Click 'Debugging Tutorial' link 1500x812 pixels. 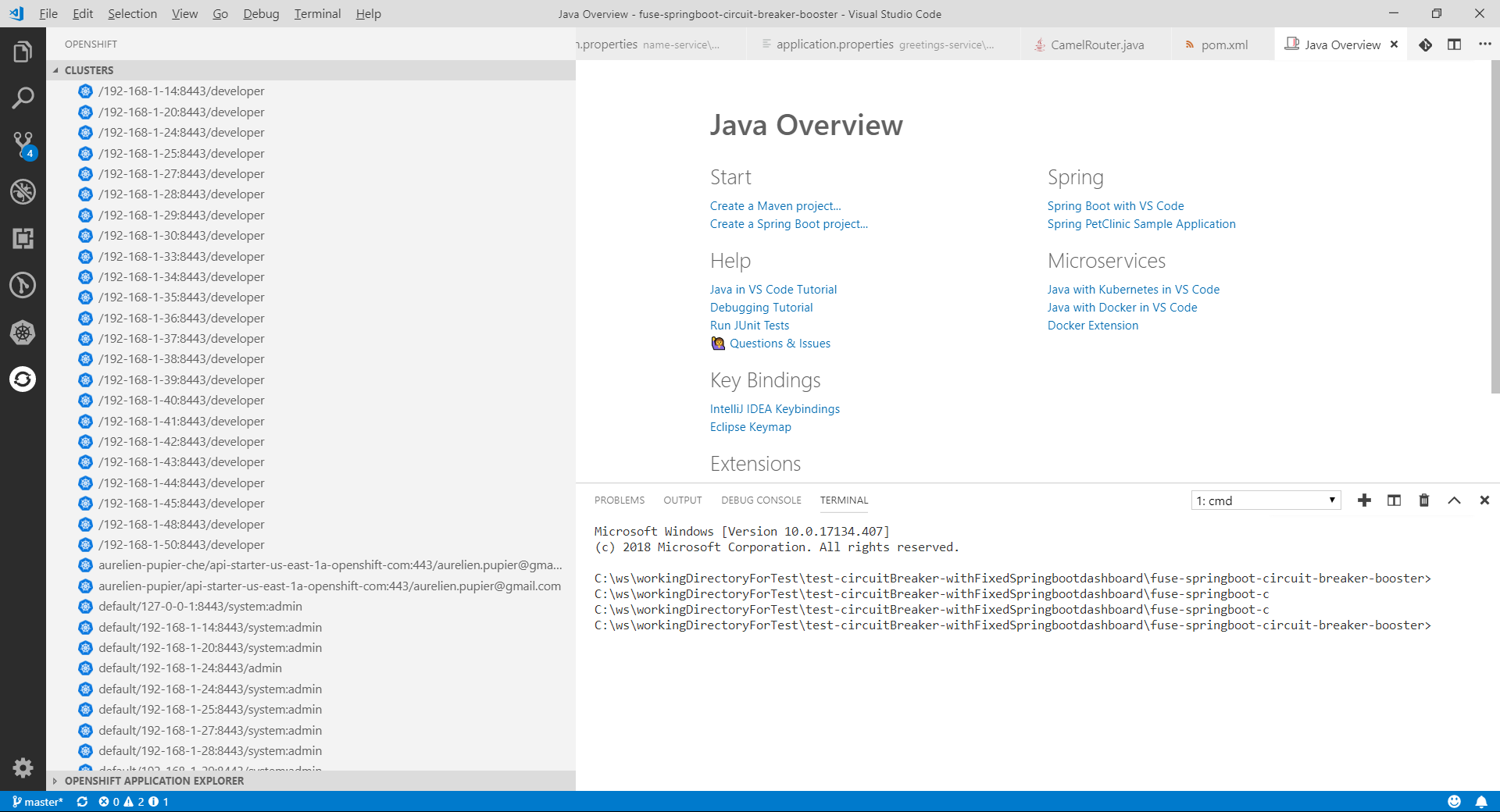point(761,308)
